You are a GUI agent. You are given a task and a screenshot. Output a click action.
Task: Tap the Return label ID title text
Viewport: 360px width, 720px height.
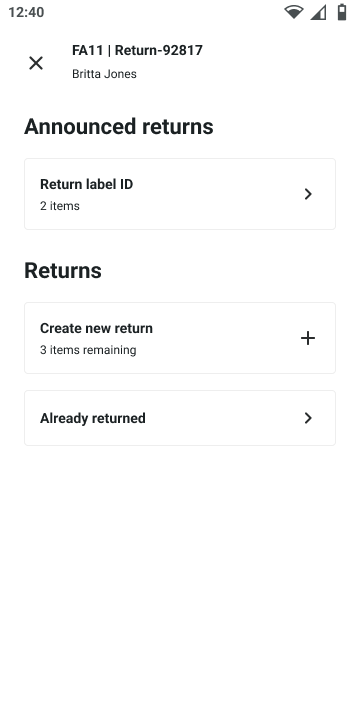coord(87,184)
